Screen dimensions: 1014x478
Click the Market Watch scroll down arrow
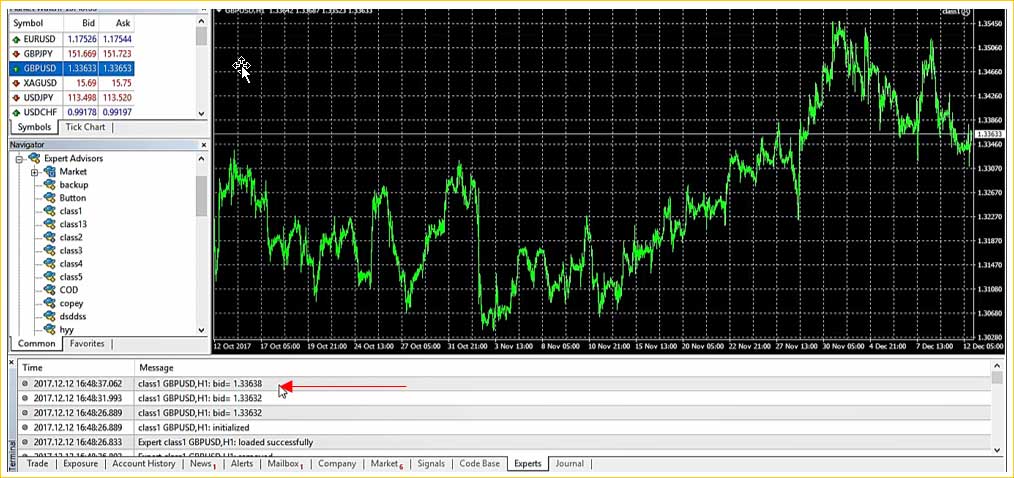[x=202, y=113]
